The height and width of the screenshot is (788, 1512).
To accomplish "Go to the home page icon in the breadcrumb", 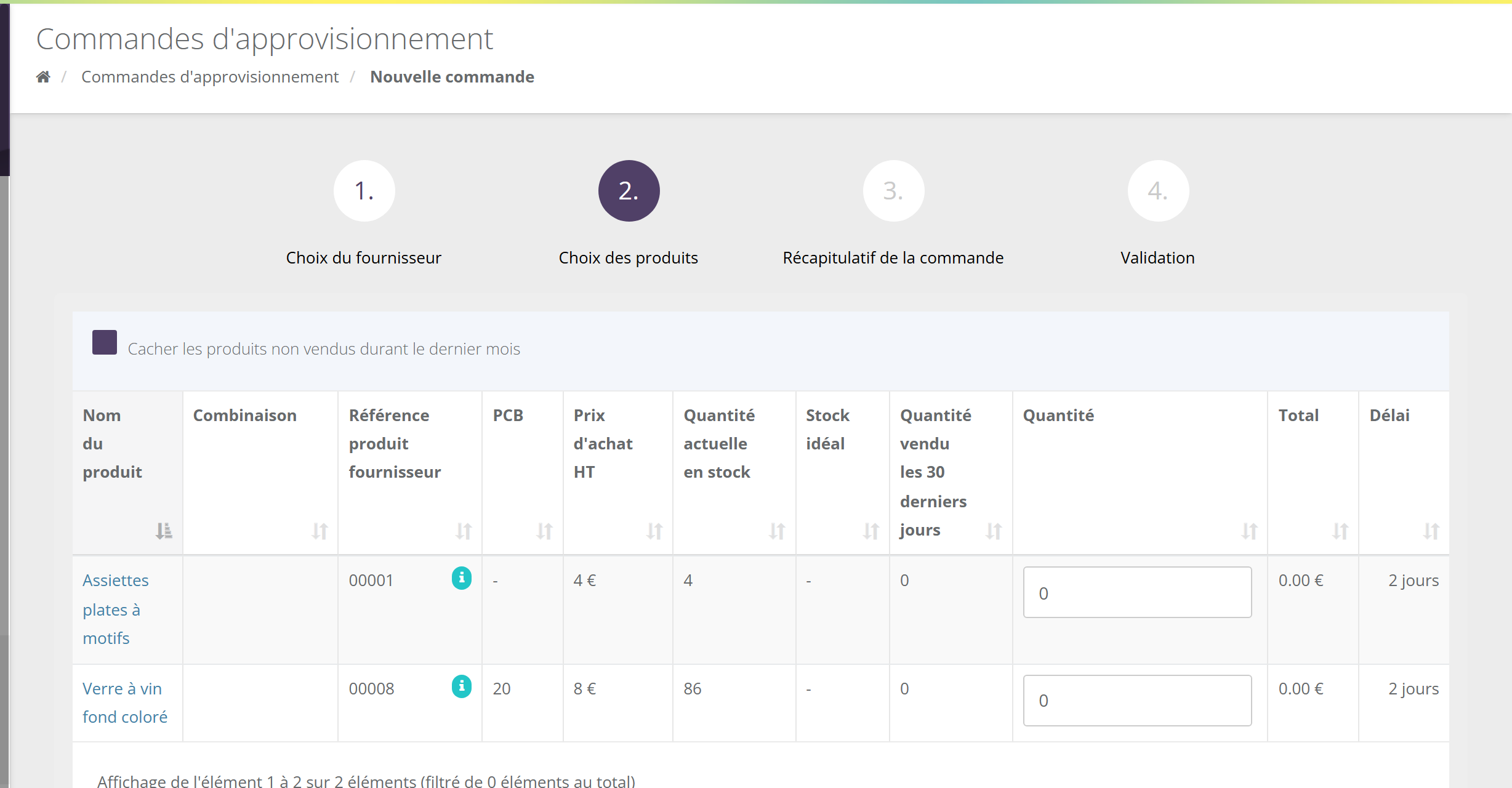I will (43, 77).
